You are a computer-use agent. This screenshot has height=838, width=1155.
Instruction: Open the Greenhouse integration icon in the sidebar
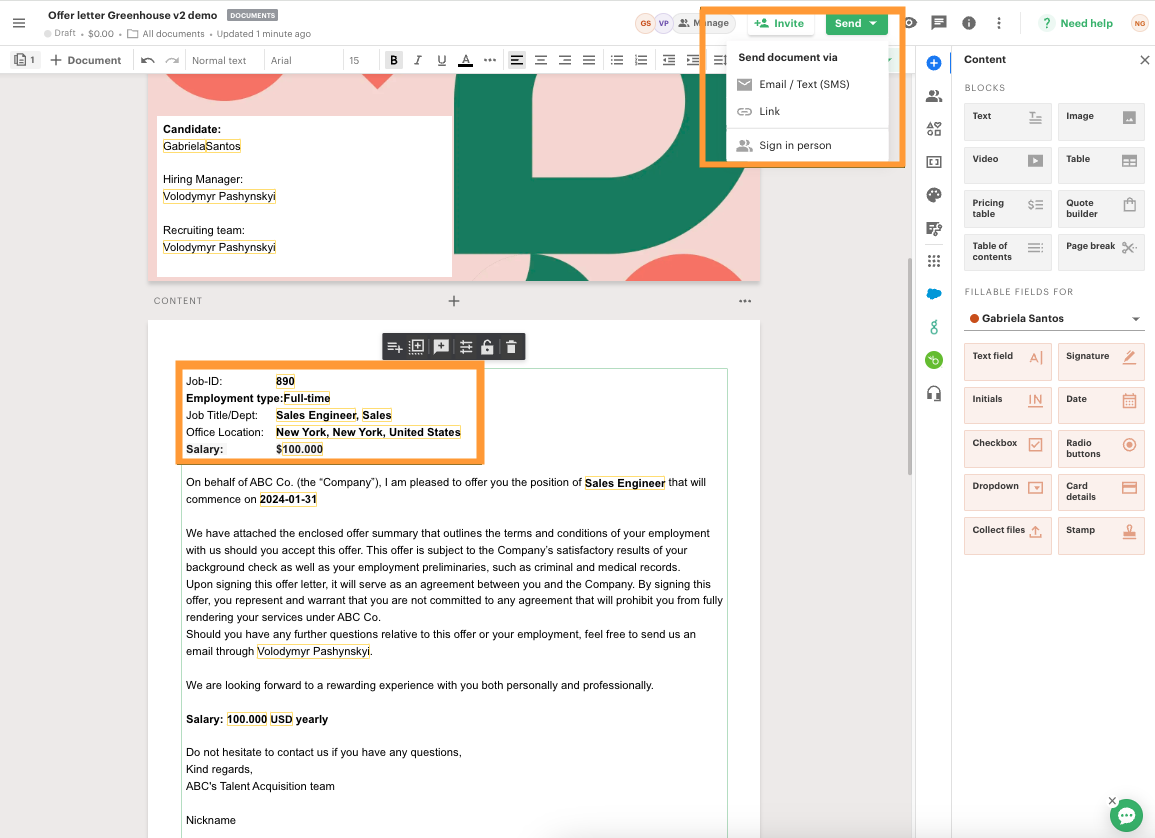tap(934, 327)
